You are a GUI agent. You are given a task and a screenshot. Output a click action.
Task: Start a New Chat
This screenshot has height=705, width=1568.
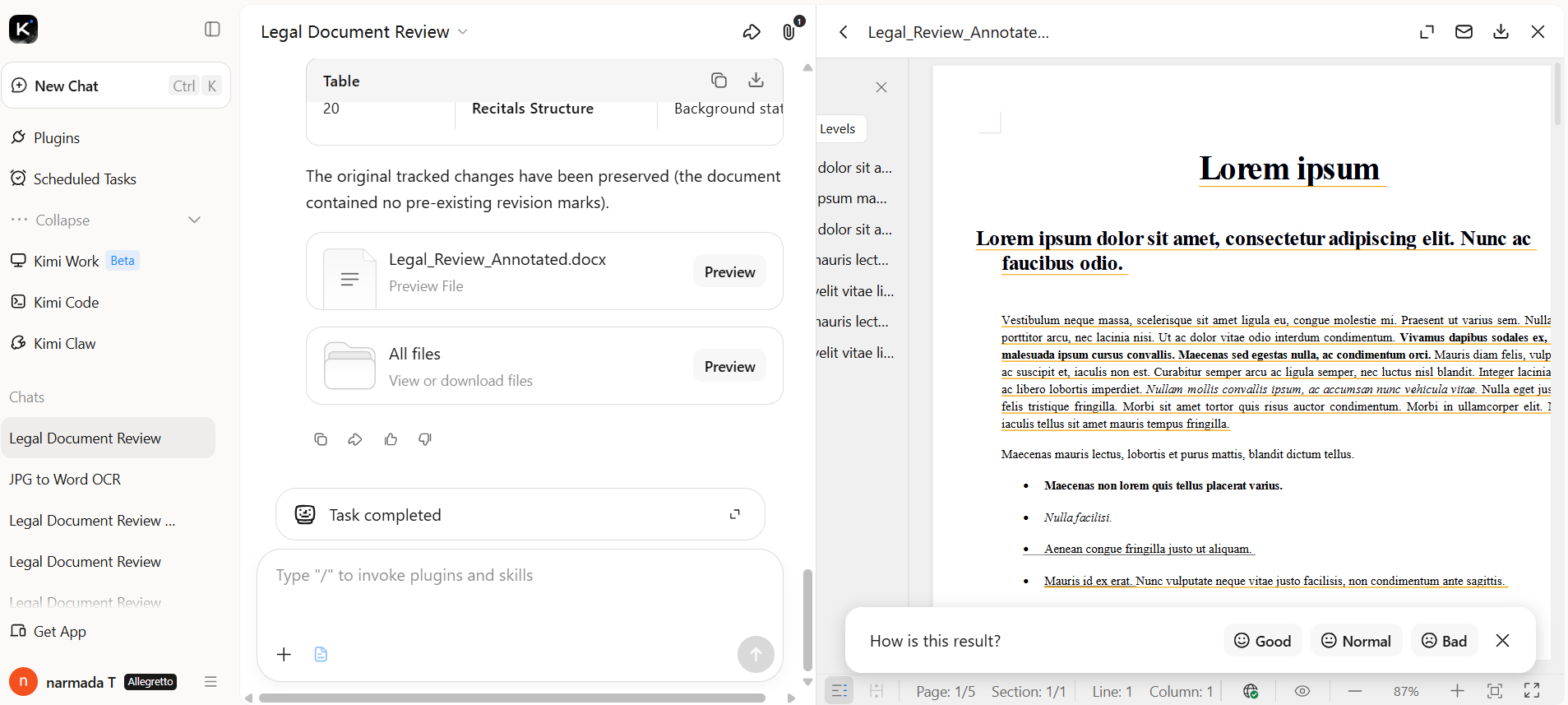pos(116,86)
